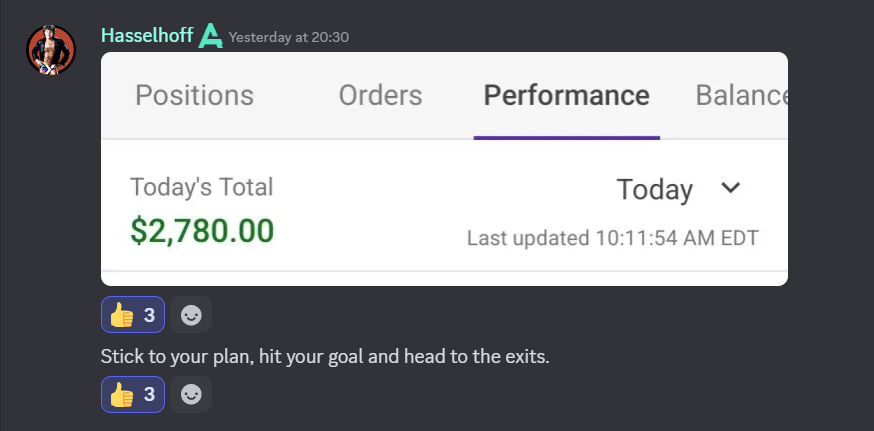Image resolution: width=874 pixels, height=431 pixels.
Task: Click the reaction count 3 under image
Action: point(149,315)
